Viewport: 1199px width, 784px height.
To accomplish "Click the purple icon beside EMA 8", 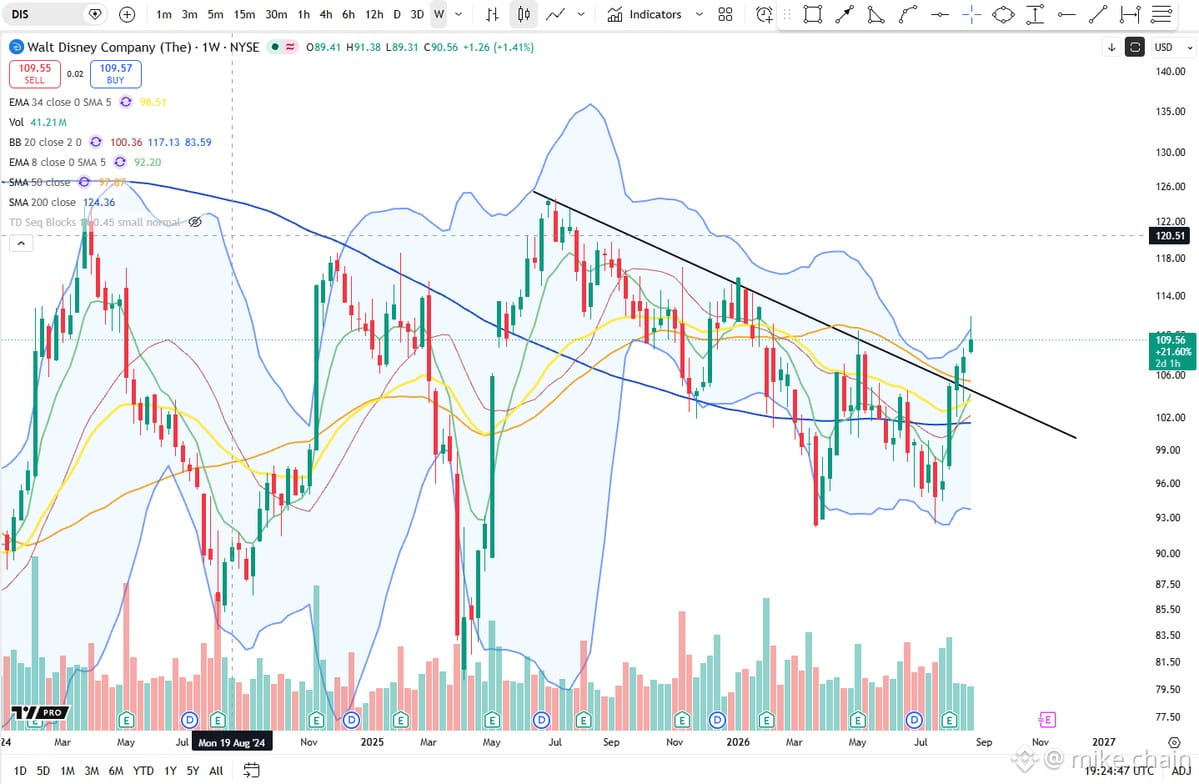I will click(120, 162).
